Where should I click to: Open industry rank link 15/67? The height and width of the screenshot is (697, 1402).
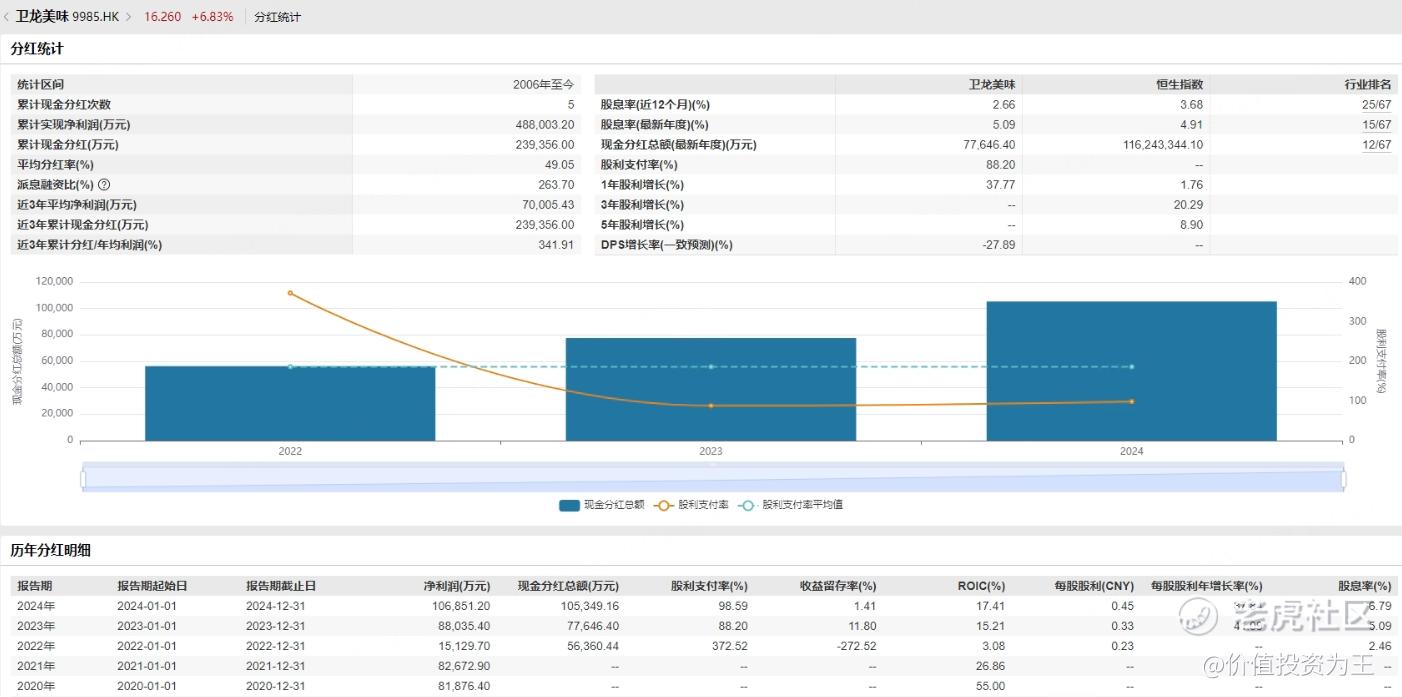1377,125
